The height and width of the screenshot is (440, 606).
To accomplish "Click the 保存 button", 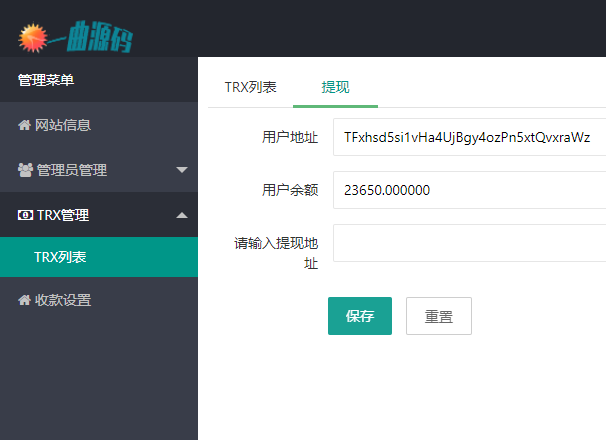I will coord(360,316).
